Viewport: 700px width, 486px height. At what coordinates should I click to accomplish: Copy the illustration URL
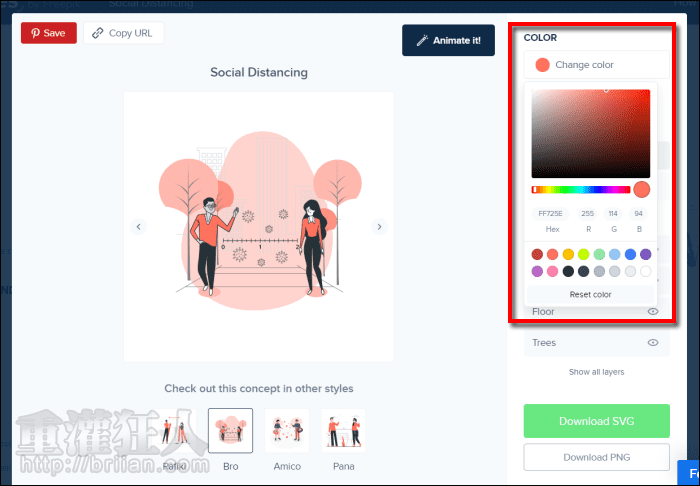tap(121, 33)
